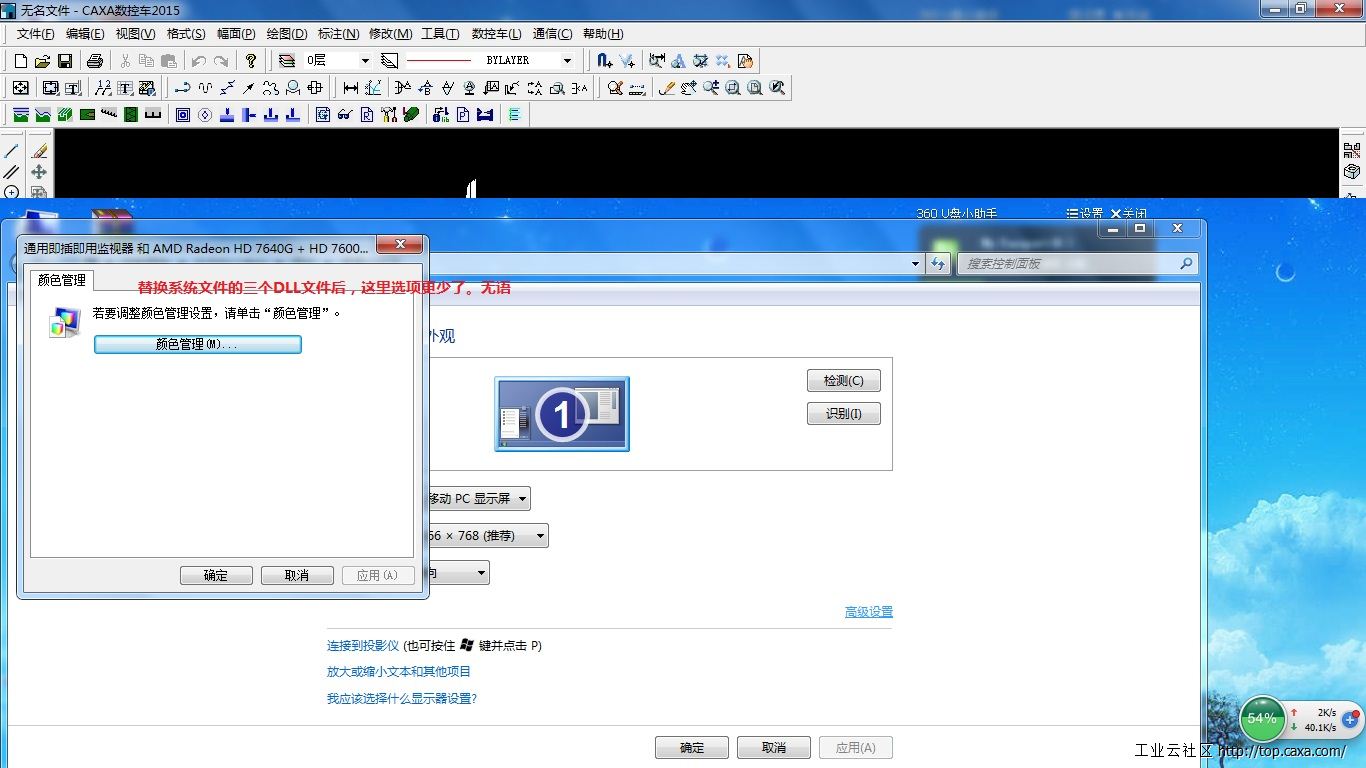1366x768 pixels.
Task: Select the line drawing tool in left sidebar
Action: coord(12,151)
